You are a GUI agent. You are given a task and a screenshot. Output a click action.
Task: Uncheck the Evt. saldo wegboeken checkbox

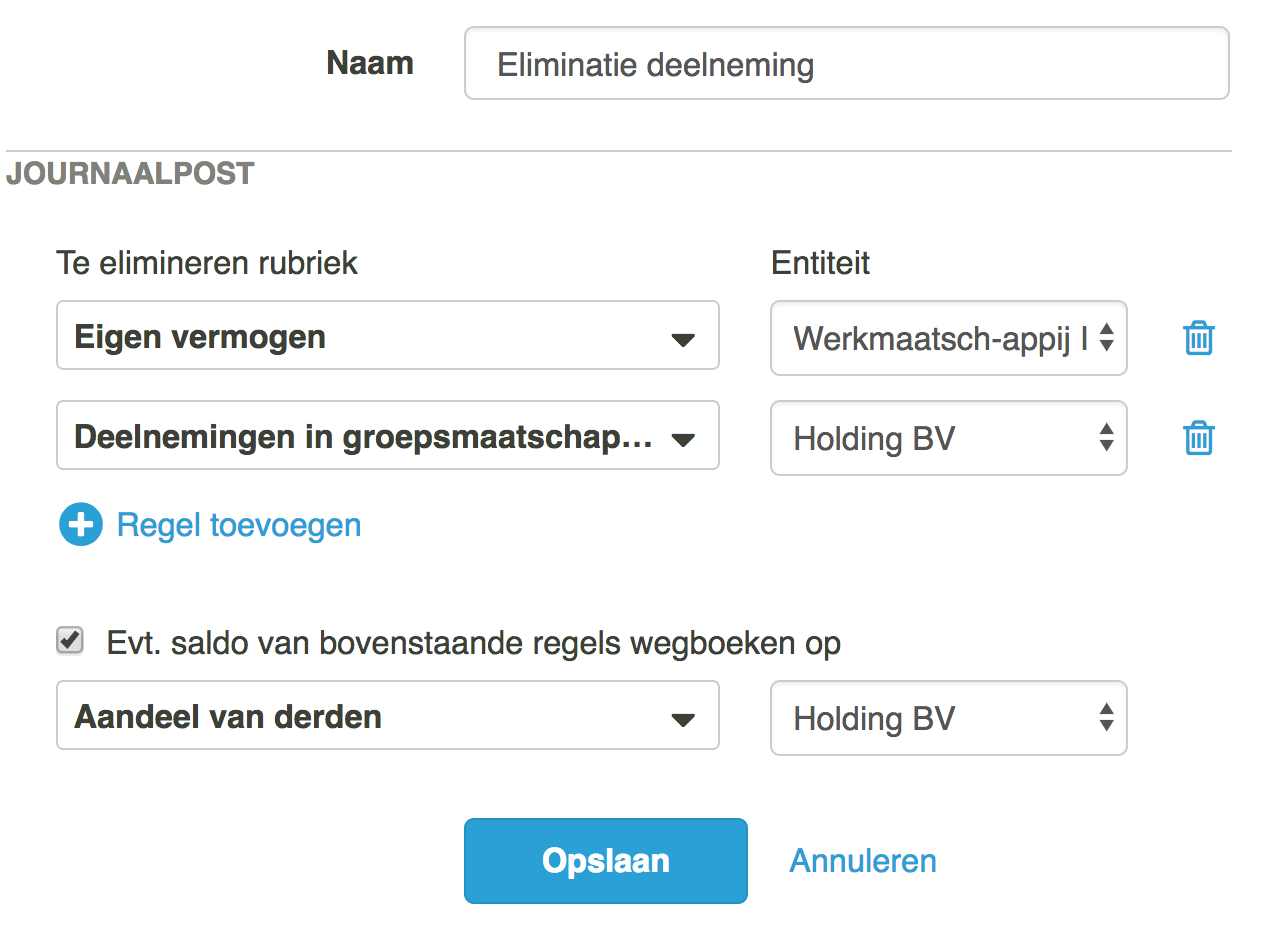click(70, 641)
